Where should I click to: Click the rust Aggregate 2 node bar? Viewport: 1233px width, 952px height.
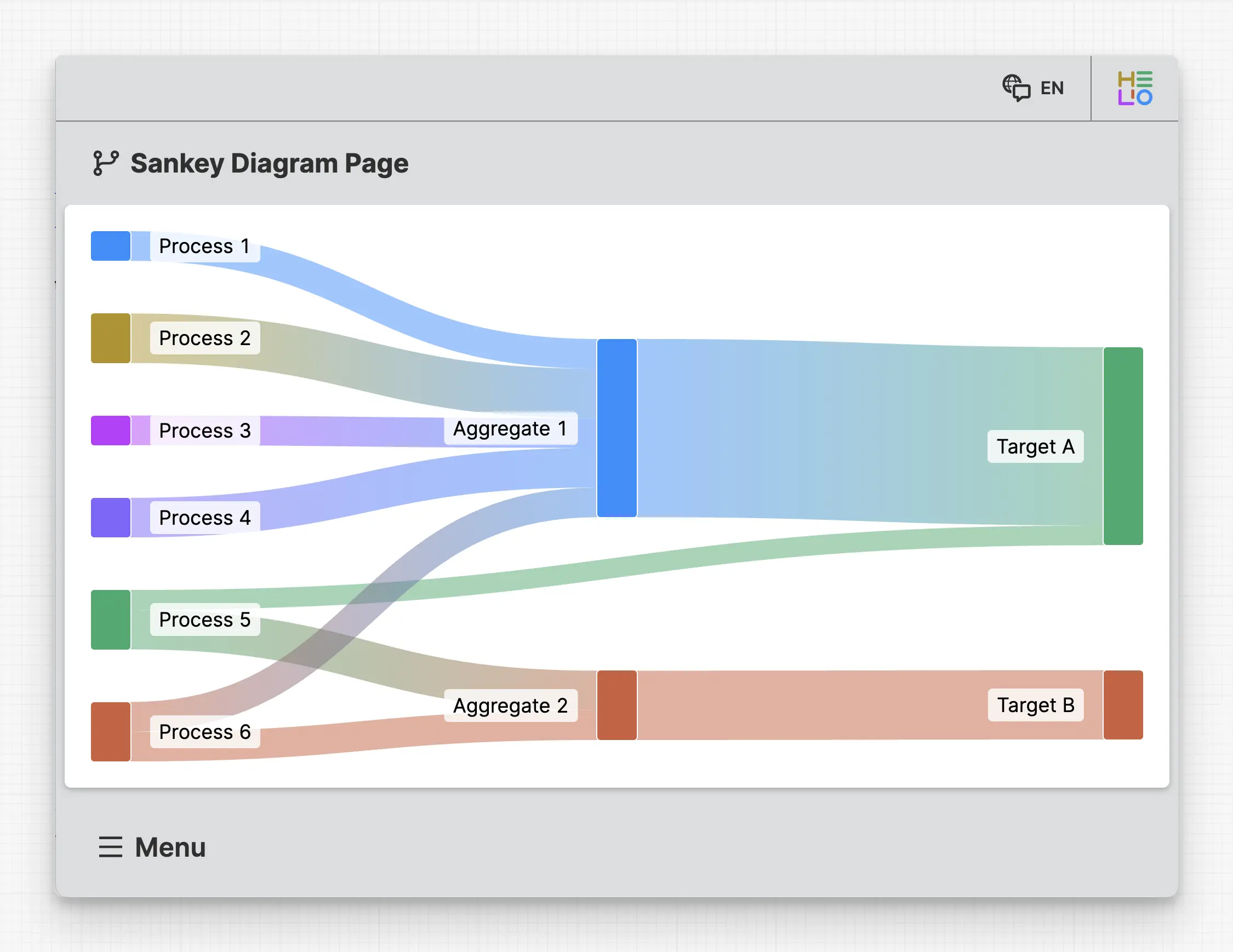[616, 705]
